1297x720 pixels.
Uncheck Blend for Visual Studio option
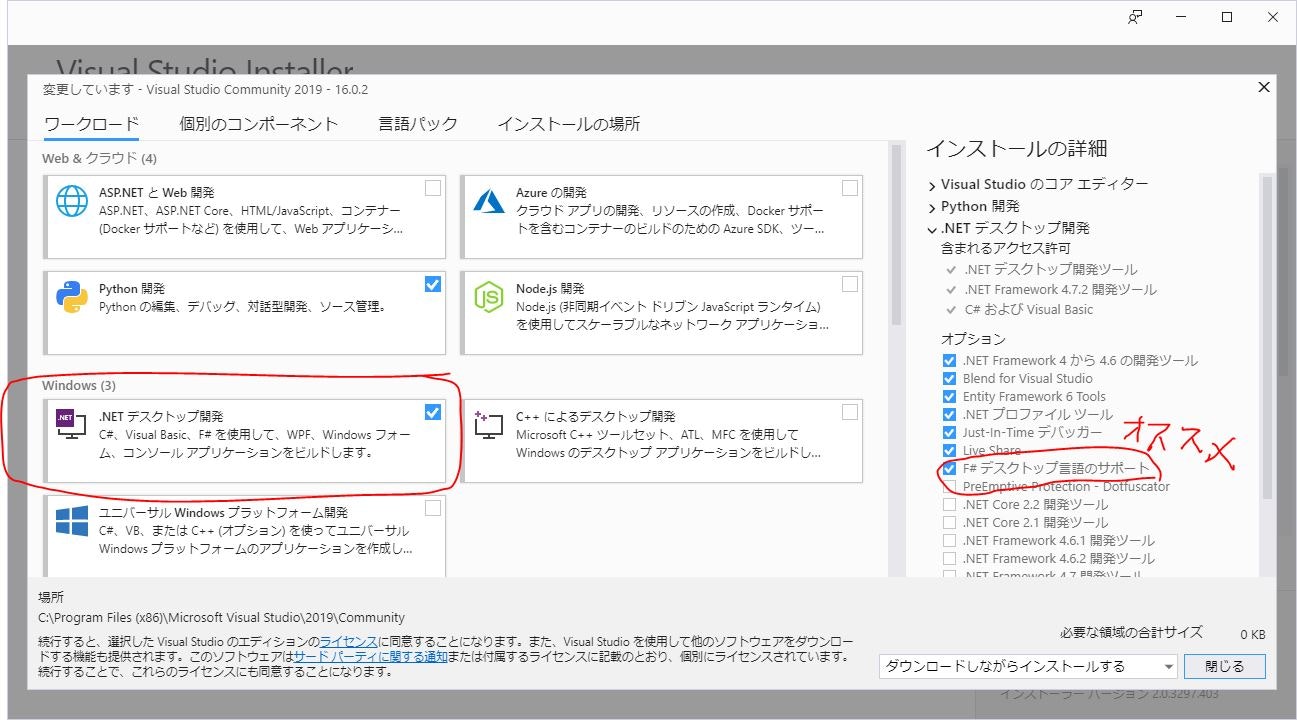(x=949, y=378)
